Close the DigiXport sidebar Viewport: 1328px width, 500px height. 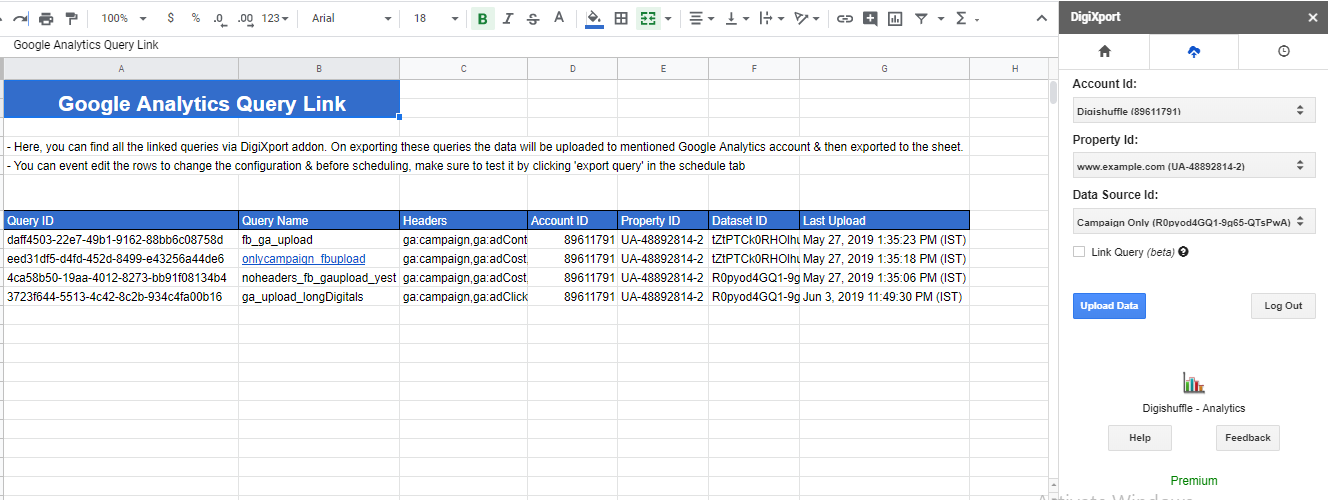[x=1313, y=17]
